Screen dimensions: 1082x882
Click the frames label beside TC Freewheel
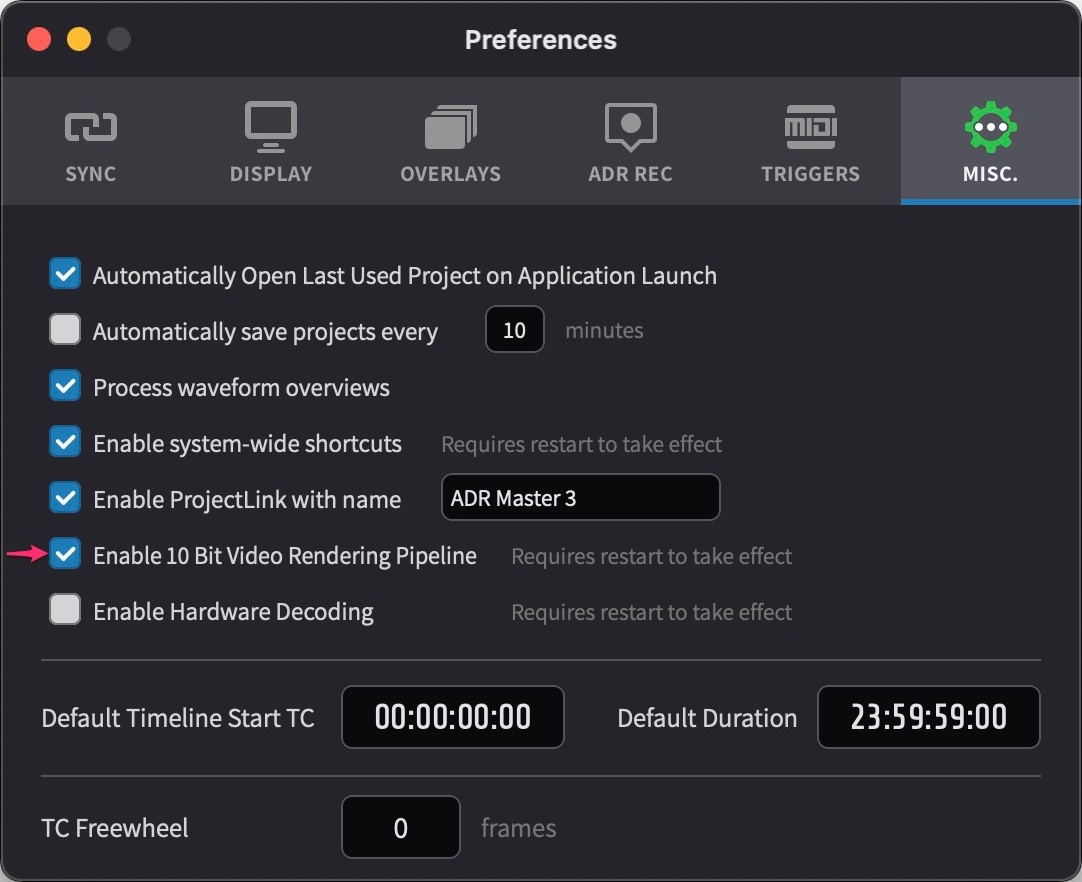[x=518, y=828]
